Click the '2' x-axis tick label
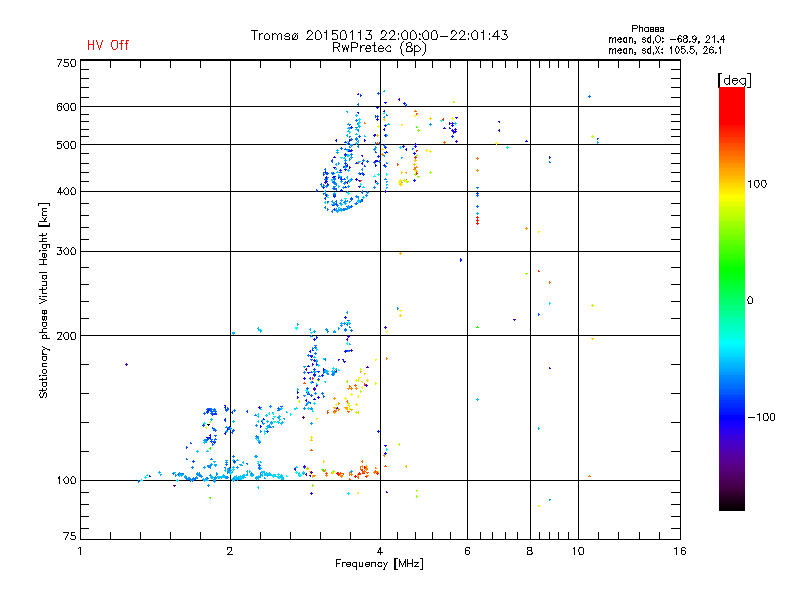 click(x=230, y=551)
